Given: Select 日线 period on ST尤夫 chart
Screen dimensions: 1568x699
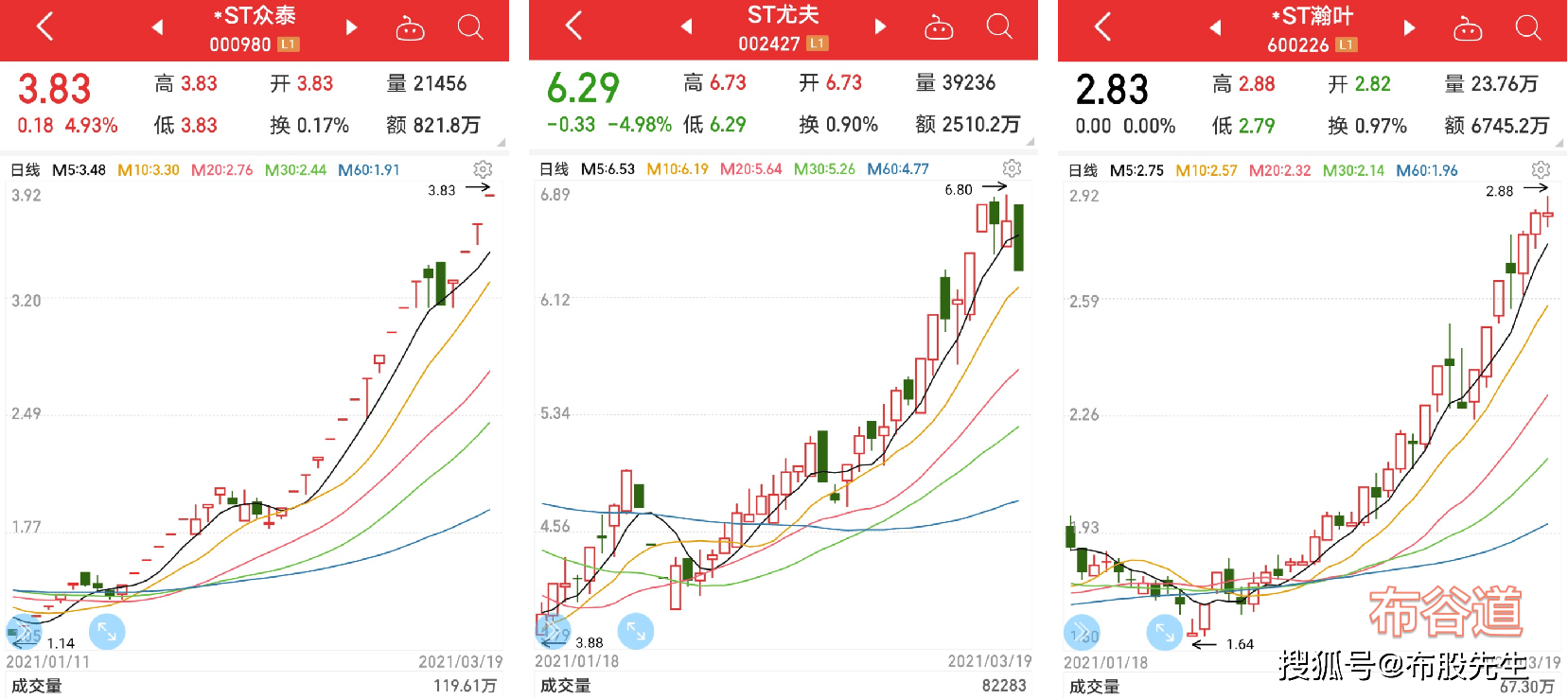Looking at the screenshot, I should [x=555, y=169].
